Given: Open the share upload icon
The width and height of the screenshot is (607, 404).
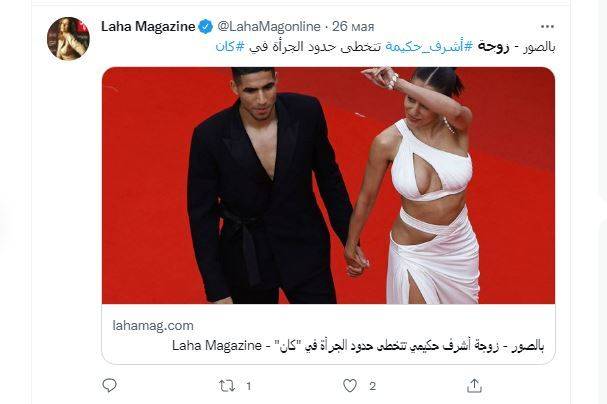Looking at the screenshot, I should tap(474, 385).
